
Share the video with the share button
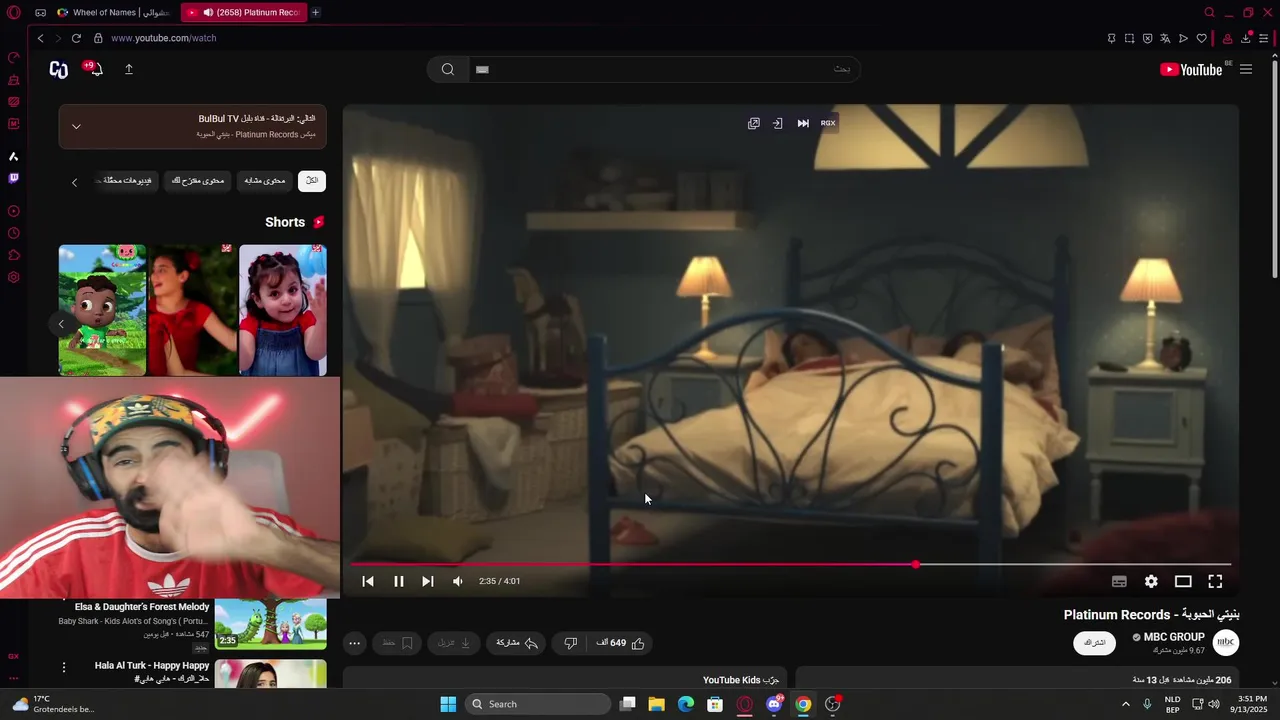pos(517,643)
